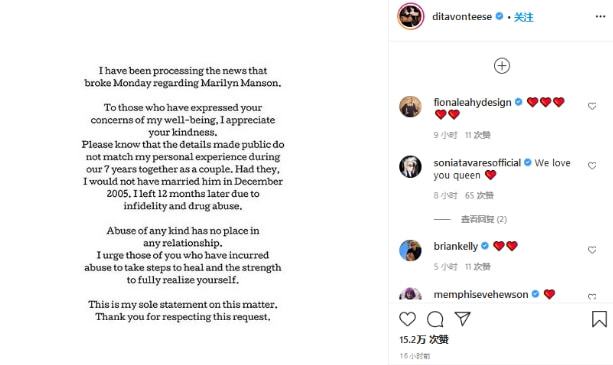Screen dimensions: 613x365
Task: Visit soniatavaresofficial's profile
Action: [x=477, y=163]
